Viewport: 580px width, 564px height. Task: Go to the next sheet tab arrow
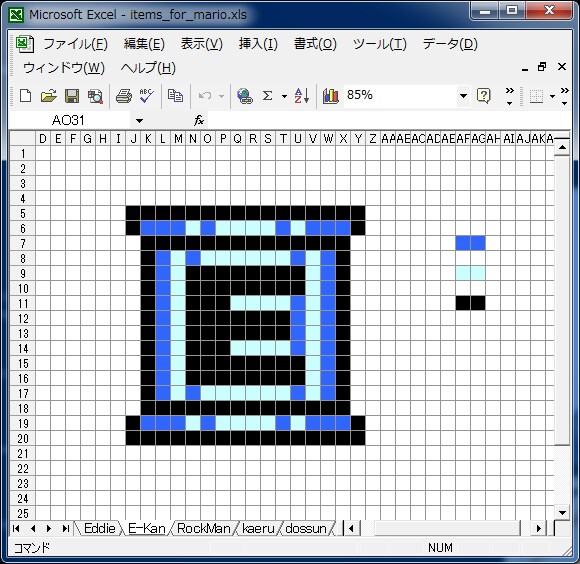[49, 528]
